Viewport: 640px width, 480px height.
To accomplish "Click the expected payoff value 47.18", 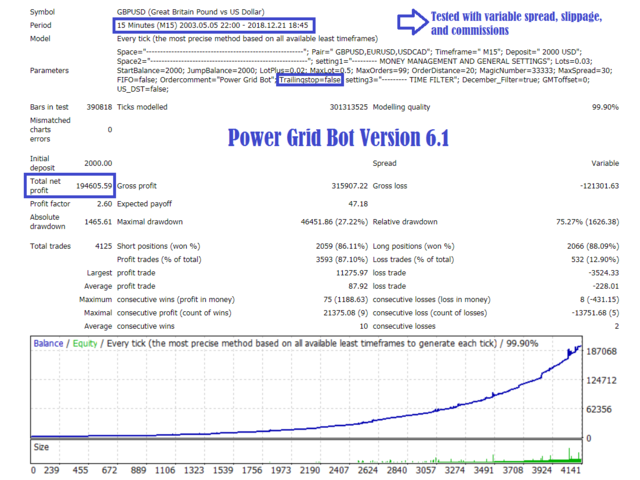I will pyautogui.click(x=358, y=204).
